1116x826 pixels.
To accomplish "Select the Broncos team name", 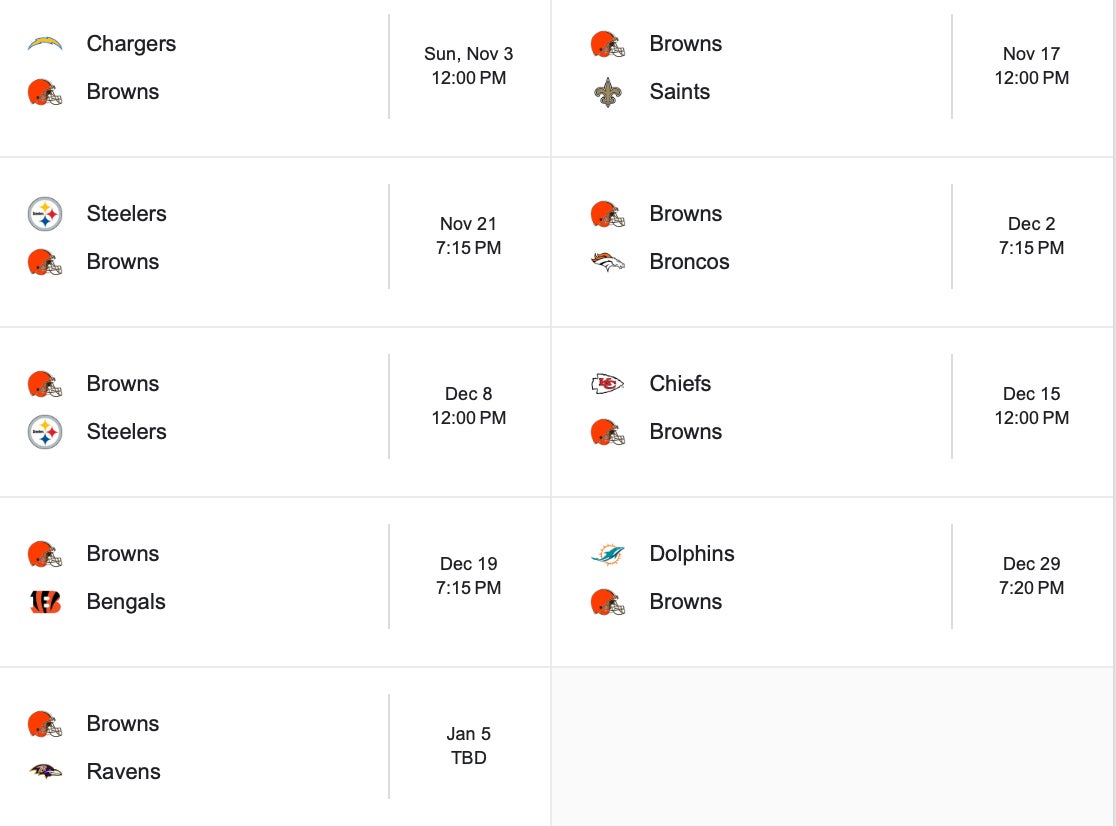I will (x=689, y=262).
